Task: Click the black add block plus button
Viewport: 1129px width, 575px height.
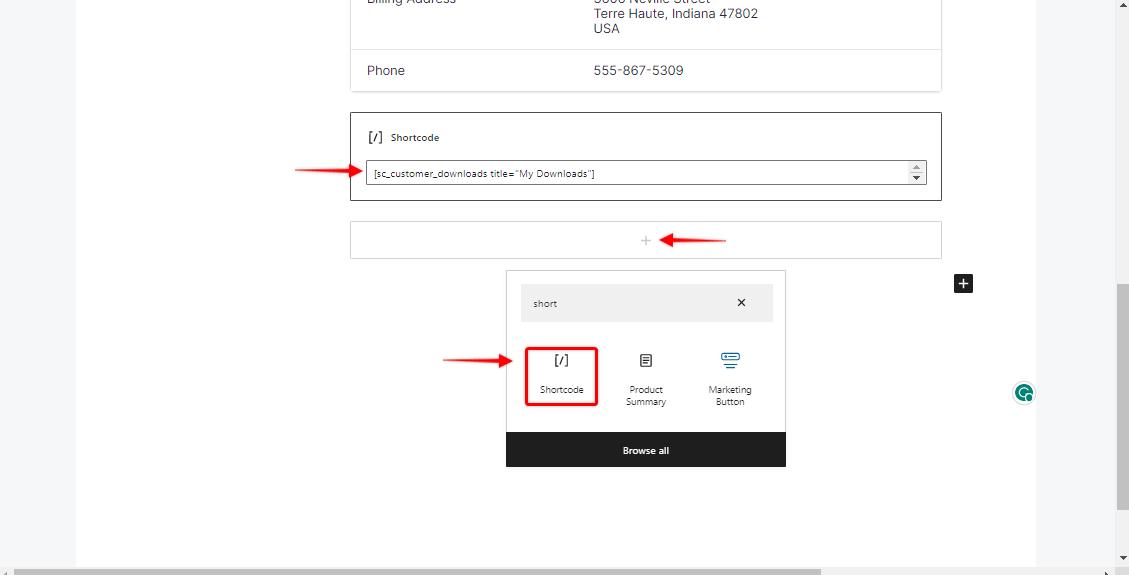Action: (x=963, y=284)
